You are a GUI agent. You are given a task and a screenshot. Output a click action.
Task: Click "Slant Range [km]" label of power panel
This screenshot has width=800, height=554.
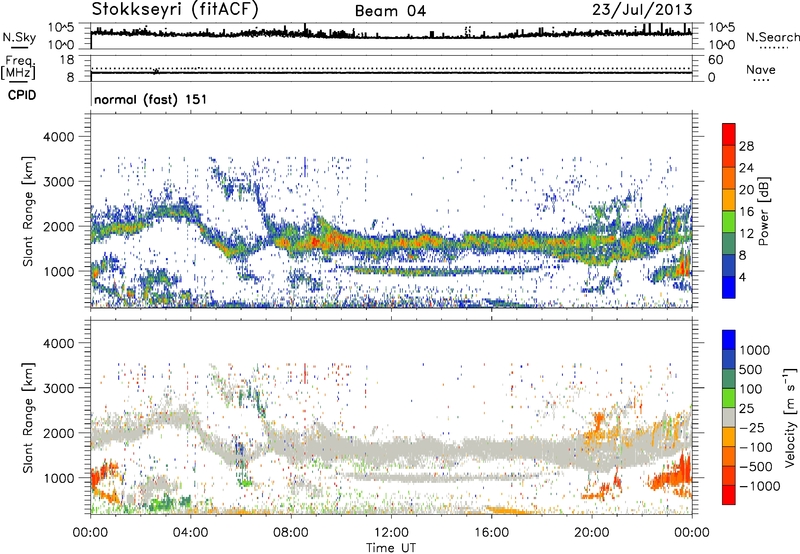pos(28,211)
